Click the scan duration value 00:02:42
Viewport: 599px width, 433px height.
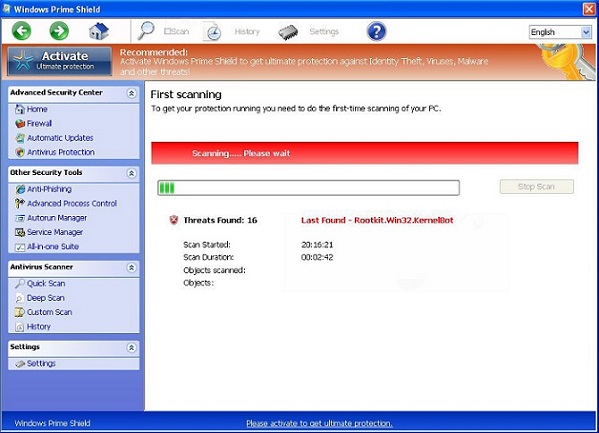tap(317, 257)
